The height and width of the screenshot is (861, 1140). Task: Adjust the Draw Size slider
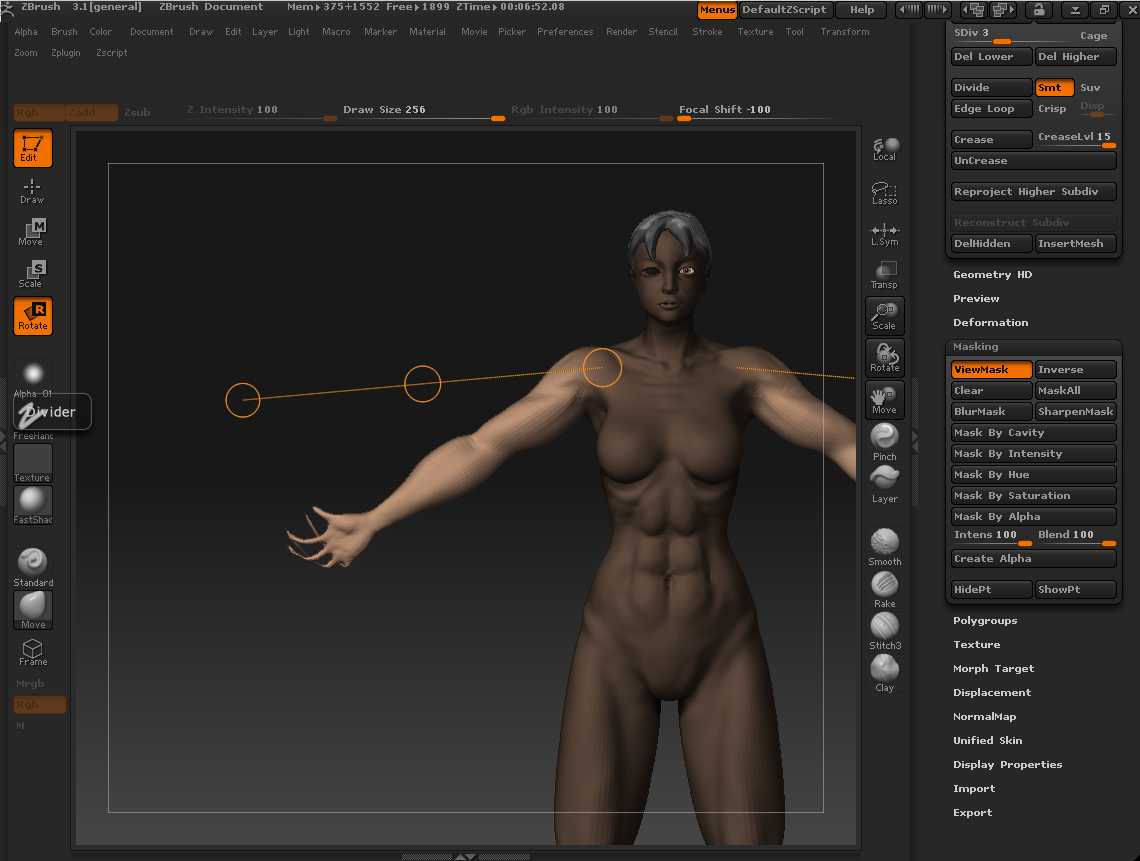(x=423, y=111)
